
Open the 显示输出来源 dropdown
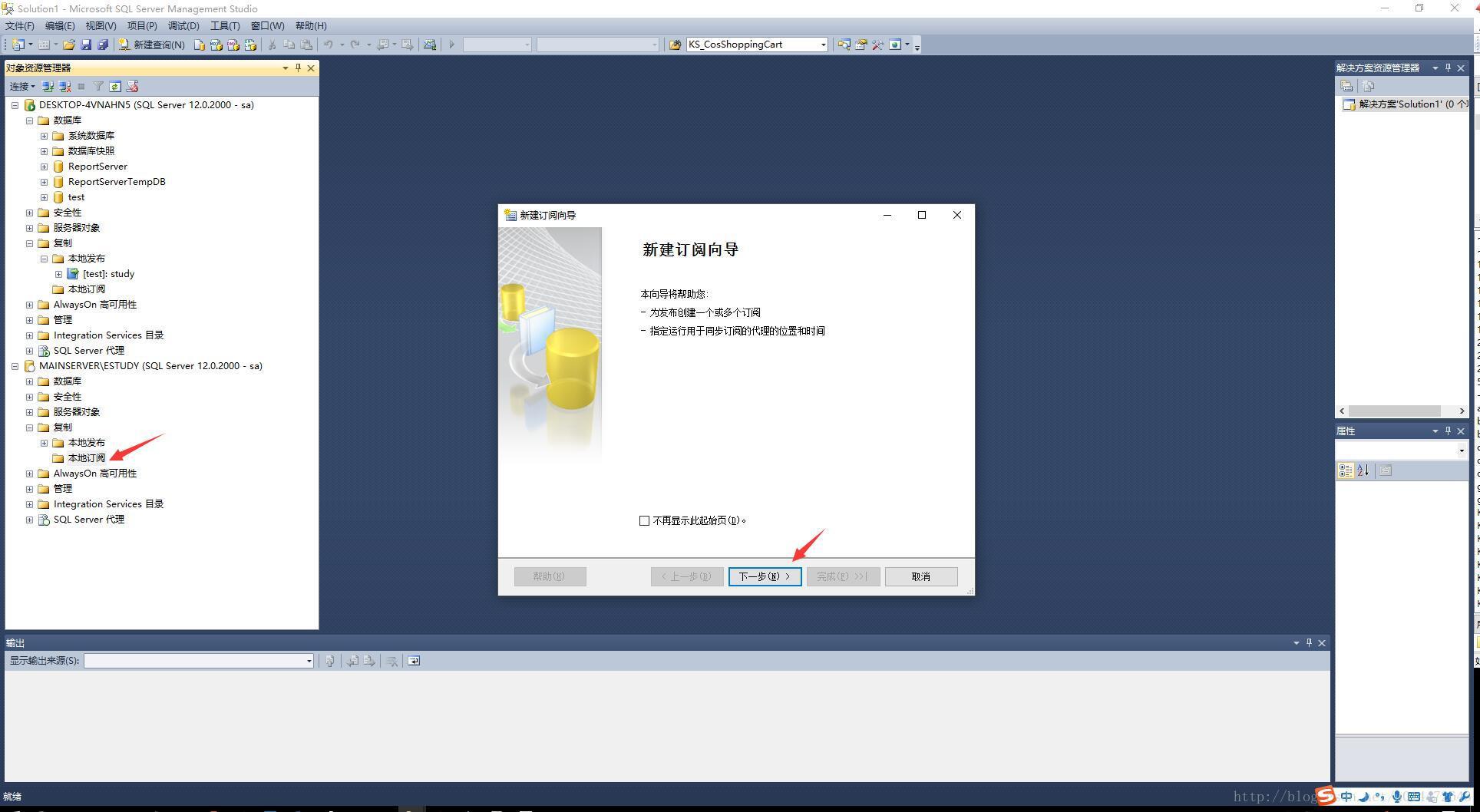pos(309,661)
